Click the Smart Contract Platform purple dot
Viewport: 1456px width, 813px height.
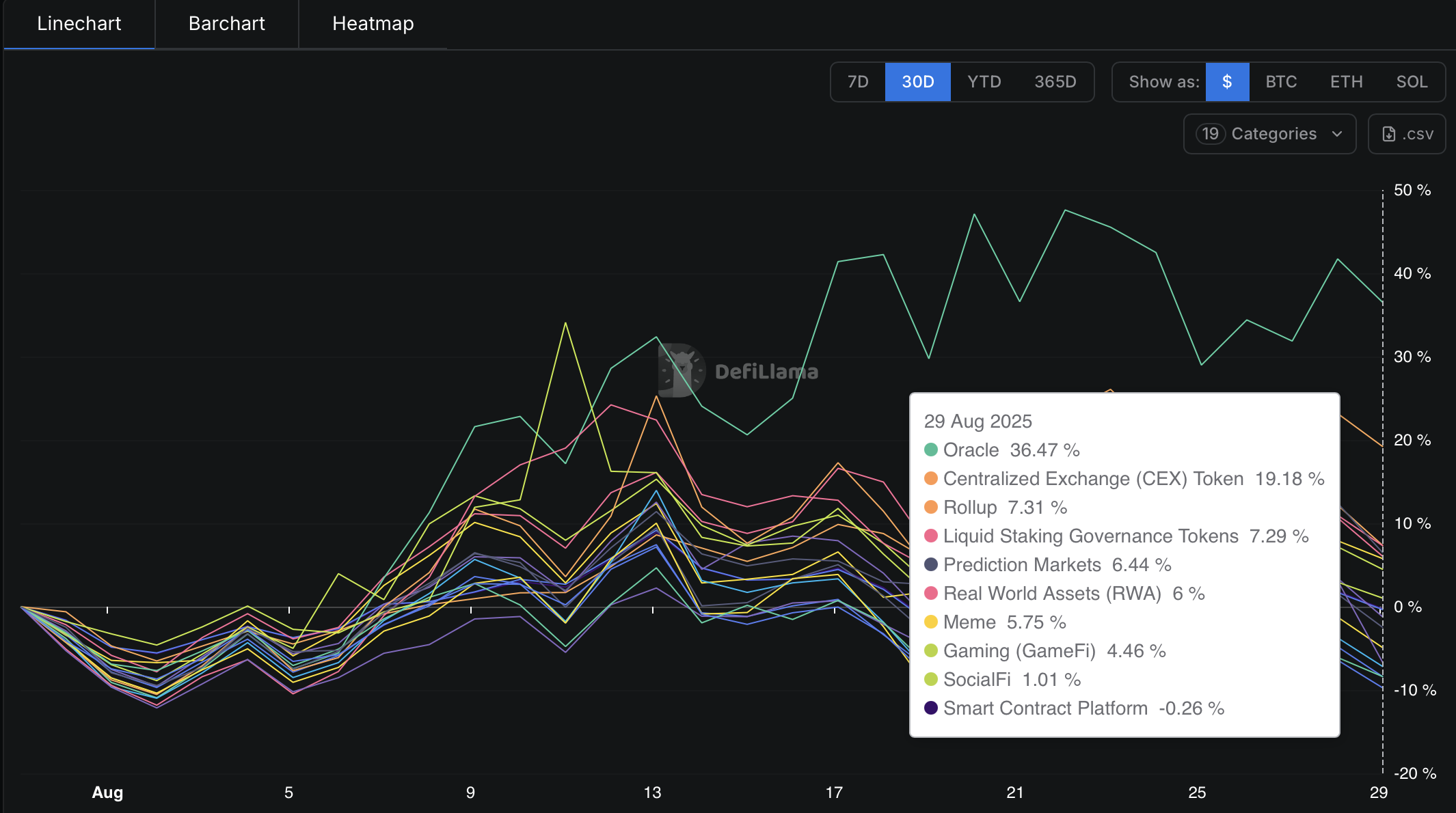[930, 708]
